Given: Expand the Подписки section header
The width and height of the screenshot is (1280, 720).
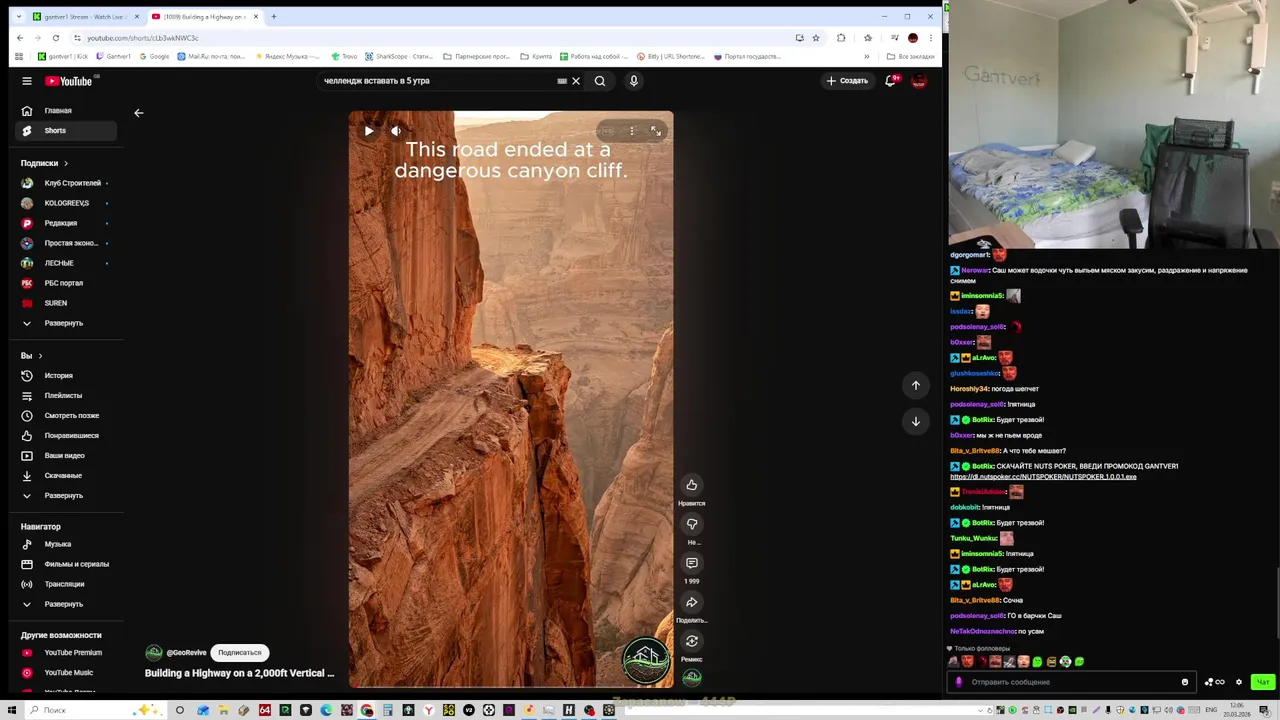Looking at the screenshot, I should tap(45, 163).
